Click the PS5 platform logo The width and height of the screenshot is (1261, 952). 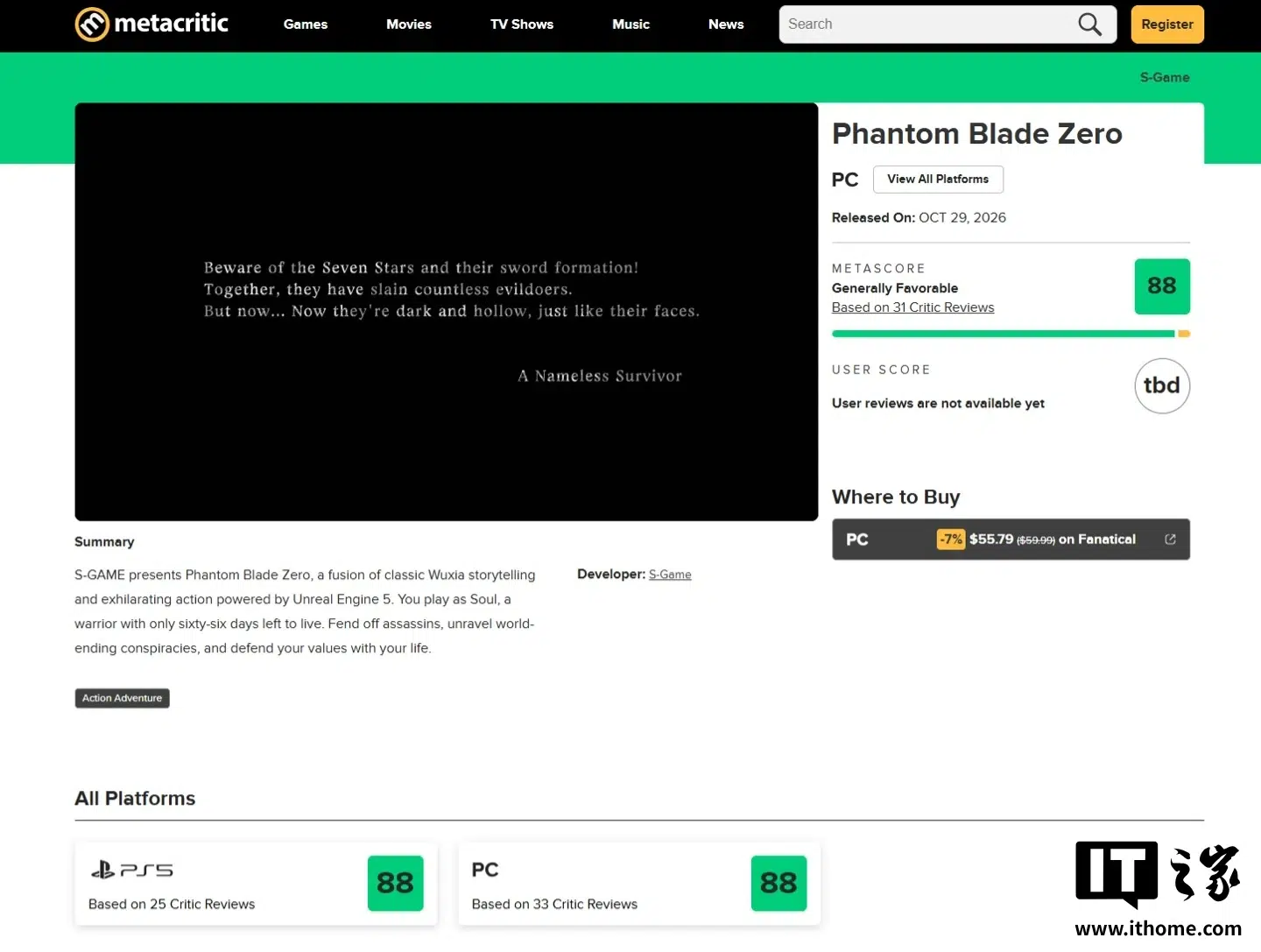[132, 870]
